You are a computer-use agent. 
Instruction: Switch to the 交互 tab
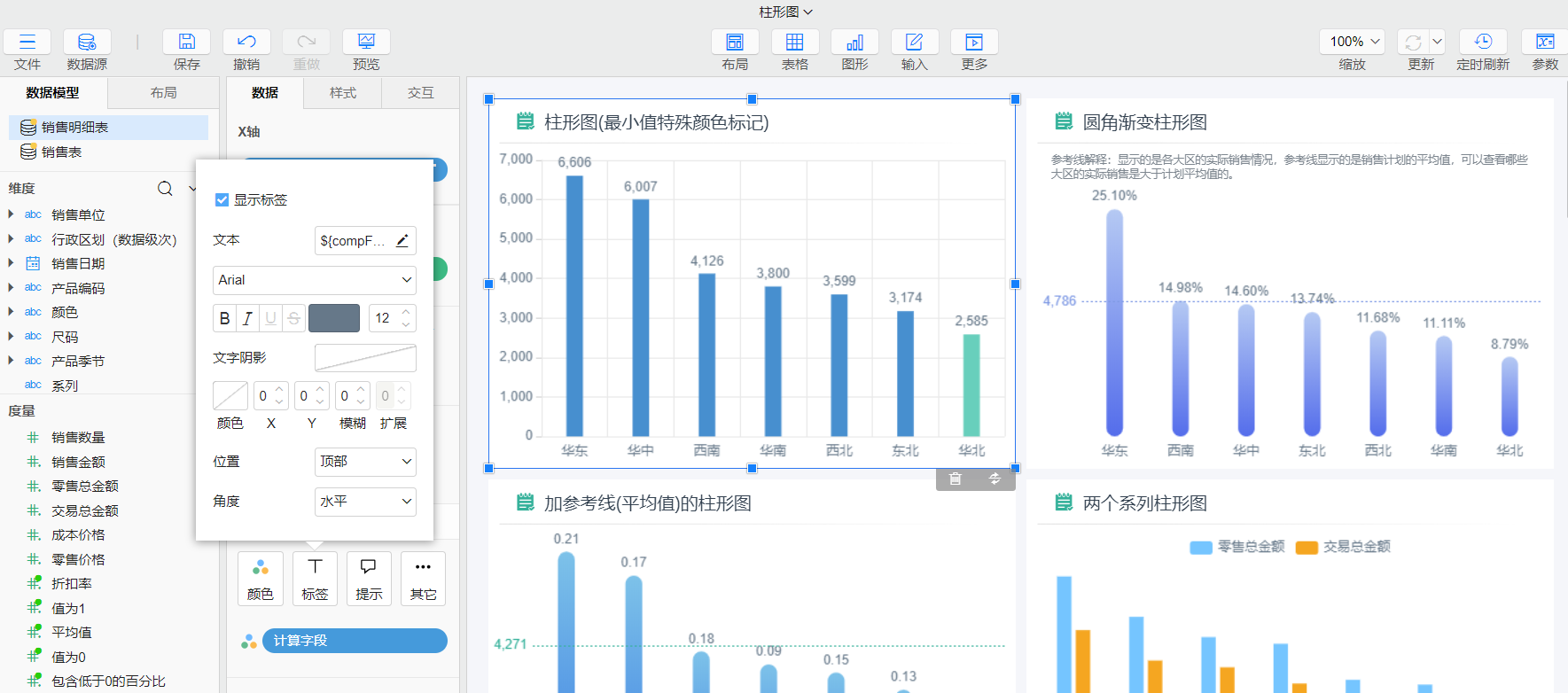(x=420, y=93)
